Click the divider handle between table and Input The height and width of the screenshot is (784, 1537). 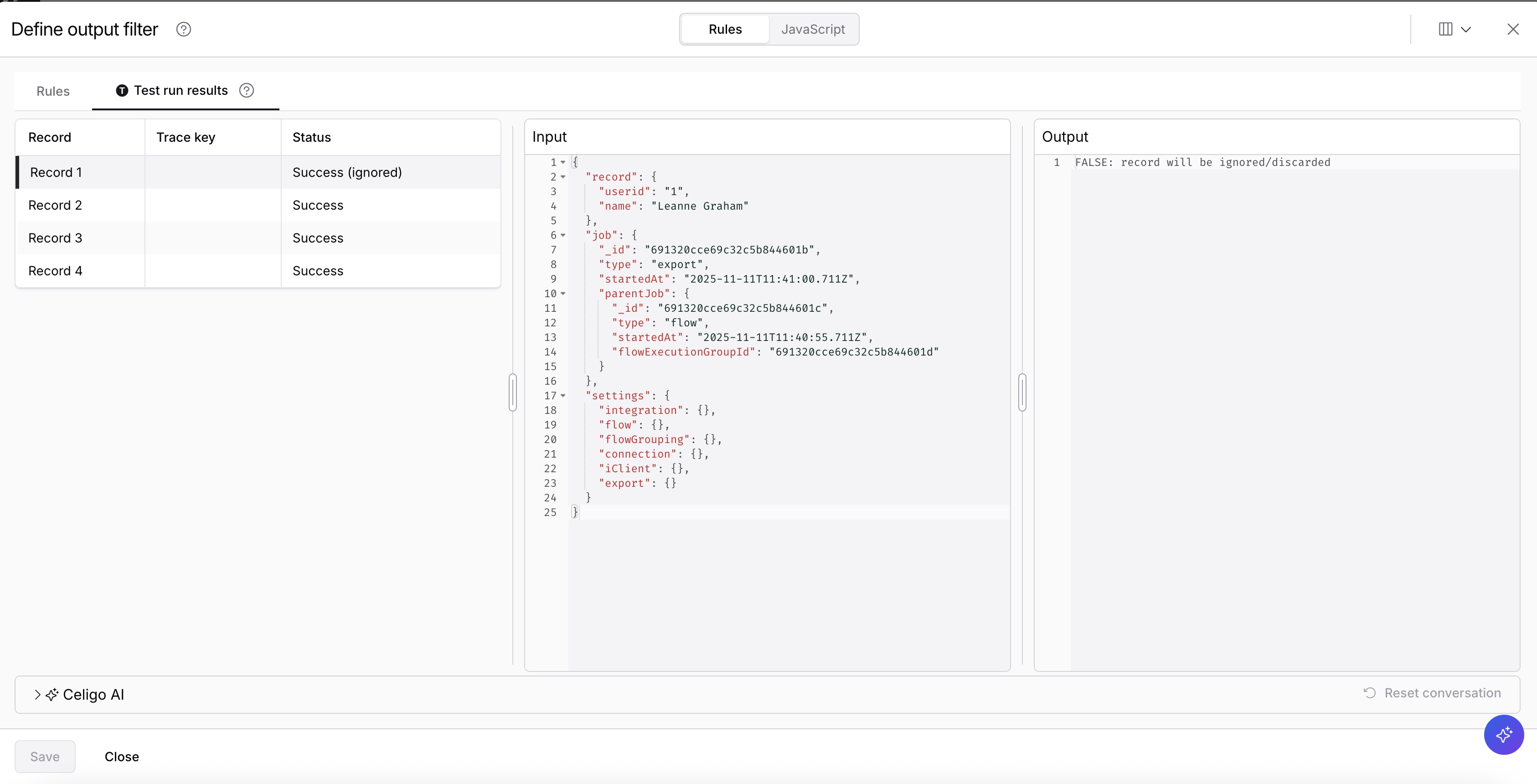click(512, 392)
